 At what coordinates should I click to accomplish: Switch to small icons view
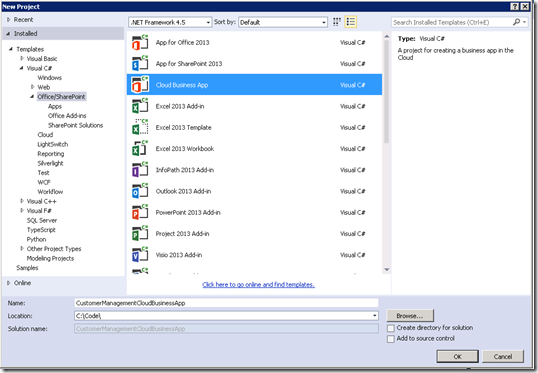tap(337, 22)
